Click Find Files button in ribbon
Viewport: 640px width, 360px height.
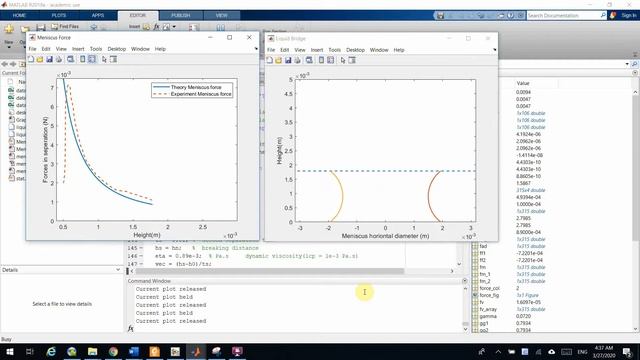click(65, 27)
